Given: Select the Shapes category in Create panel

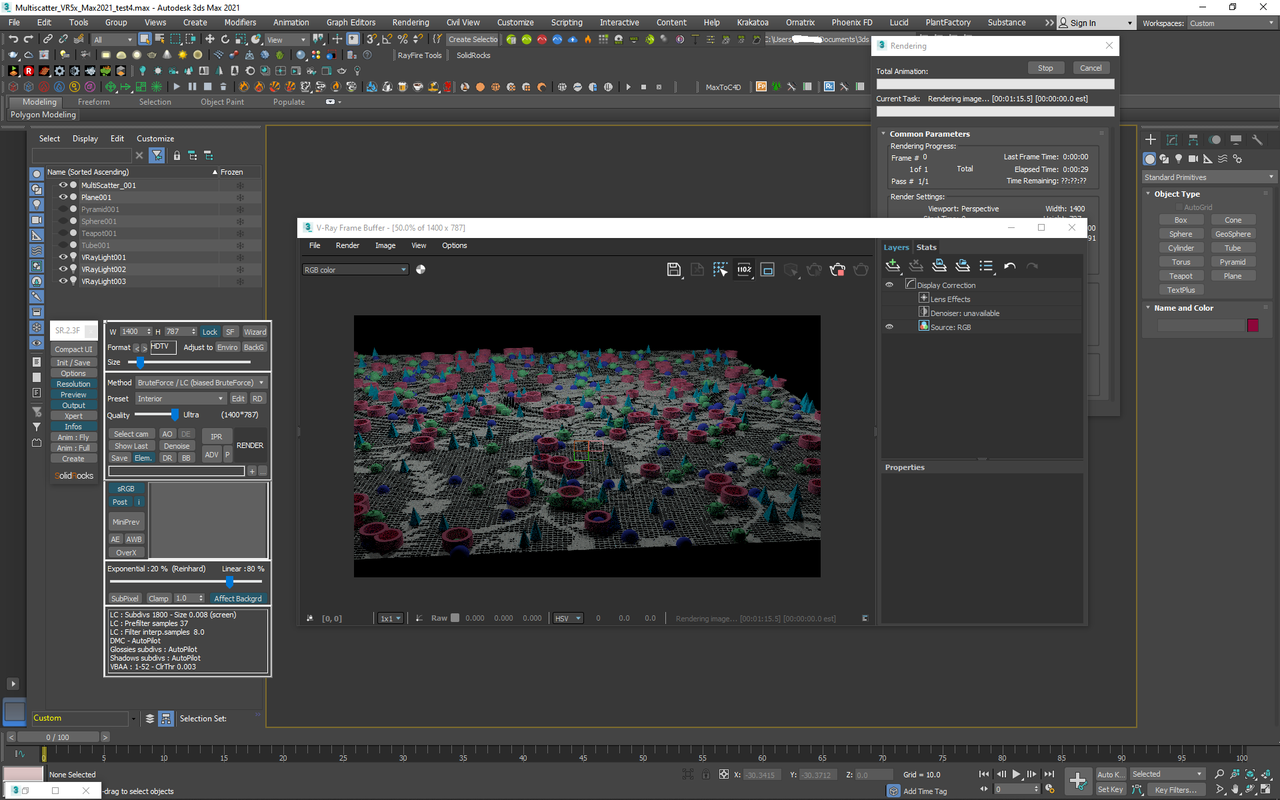Looking at the screenshot, I should [x=1165, y=158].
